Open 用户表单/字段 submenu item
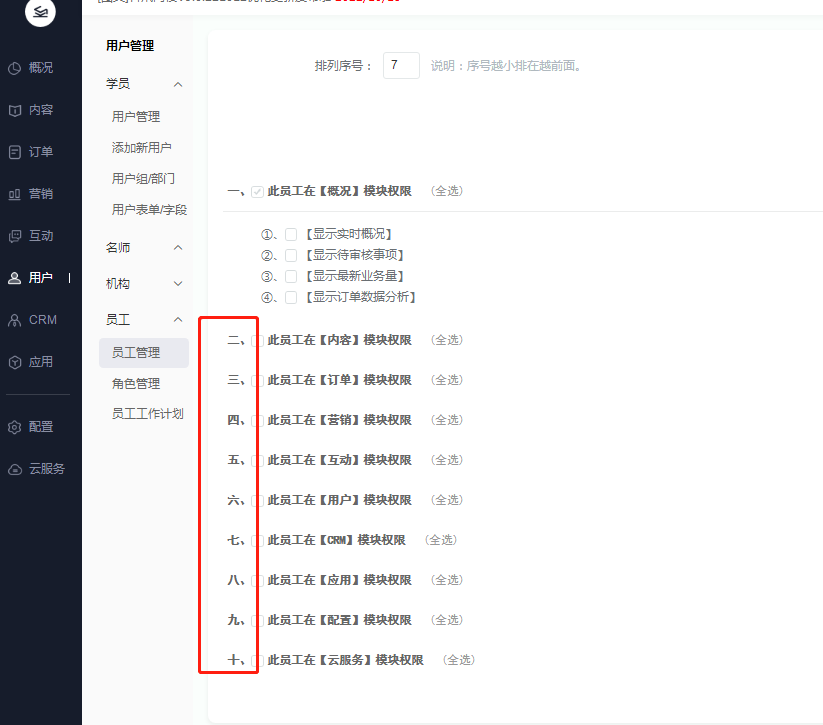The height and width of the screenshot is (725, 823). (x=150, y=209)
